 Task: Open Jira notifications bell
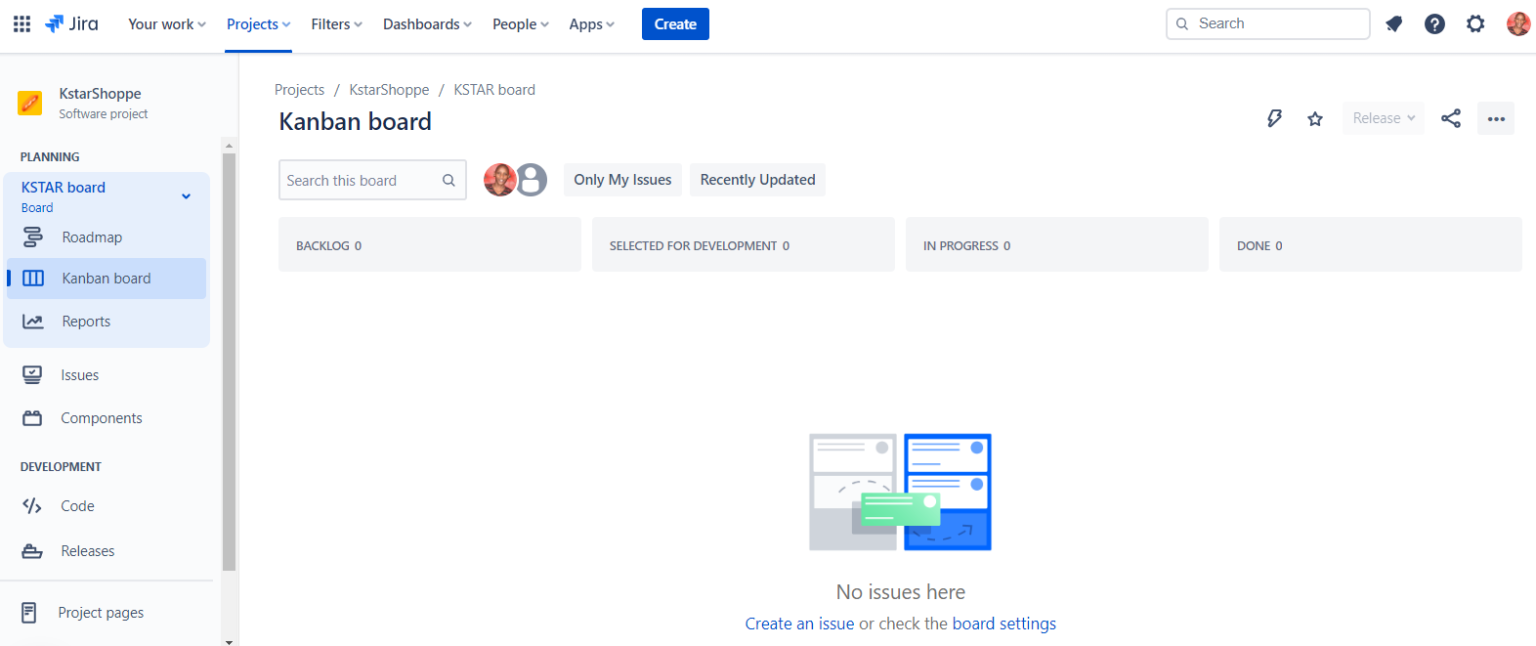1394,23
